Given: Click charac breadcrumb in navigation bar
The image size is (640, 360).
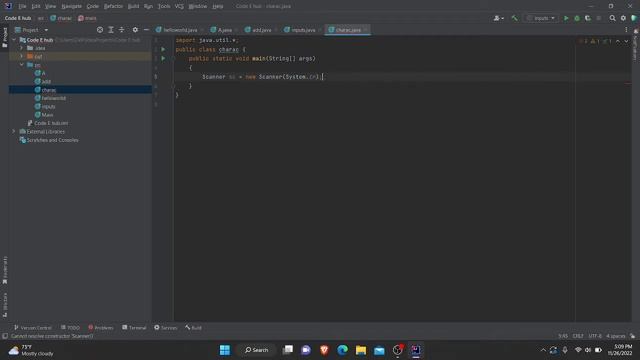Looking at the screenshot, I should pyautogui.click(x=61, y=18).
